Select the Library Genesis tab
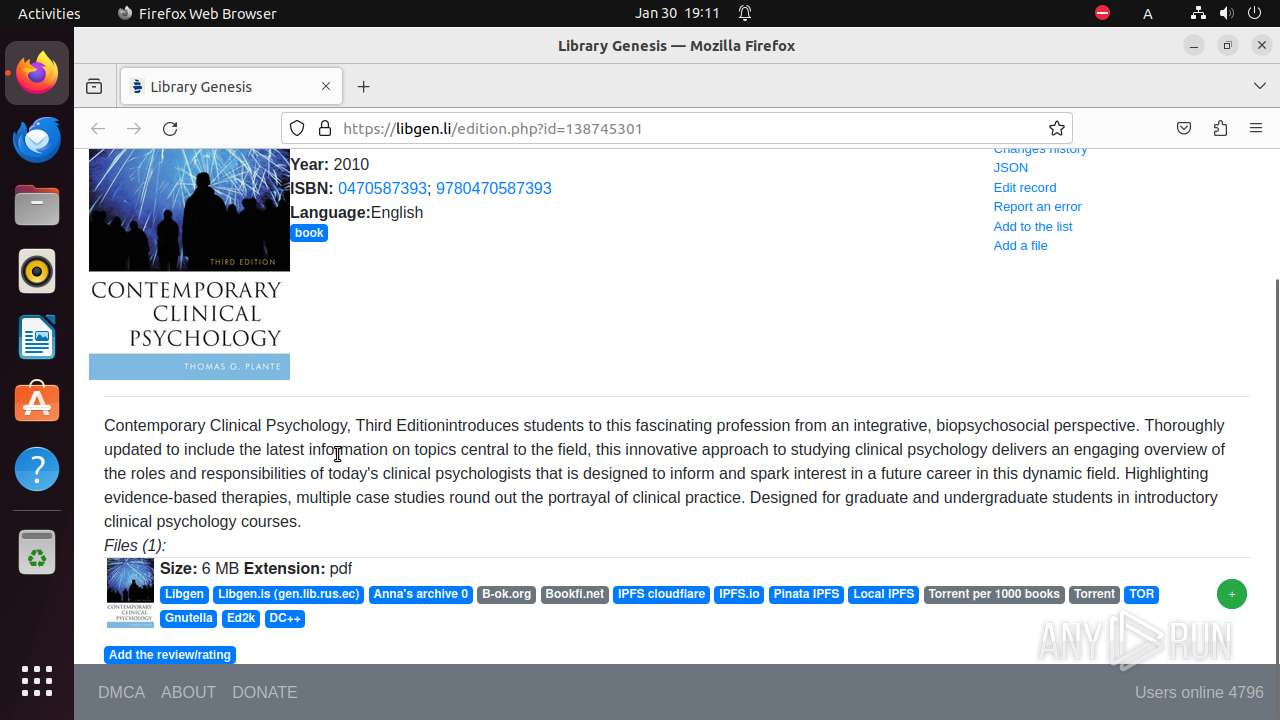This screenshot has width=1280, height=720. (231, 87)
